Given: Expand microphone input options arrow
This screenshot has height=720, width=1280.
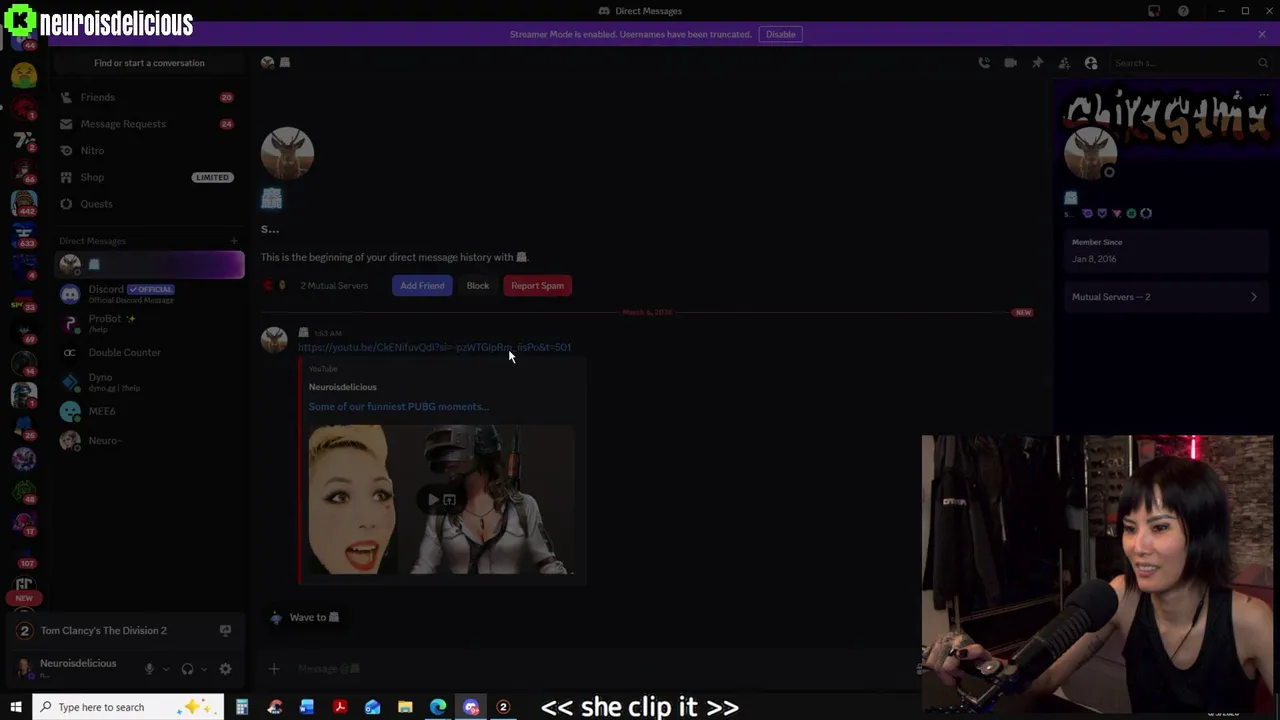Looking at the screenshot, I should click(x=165, y=669).
